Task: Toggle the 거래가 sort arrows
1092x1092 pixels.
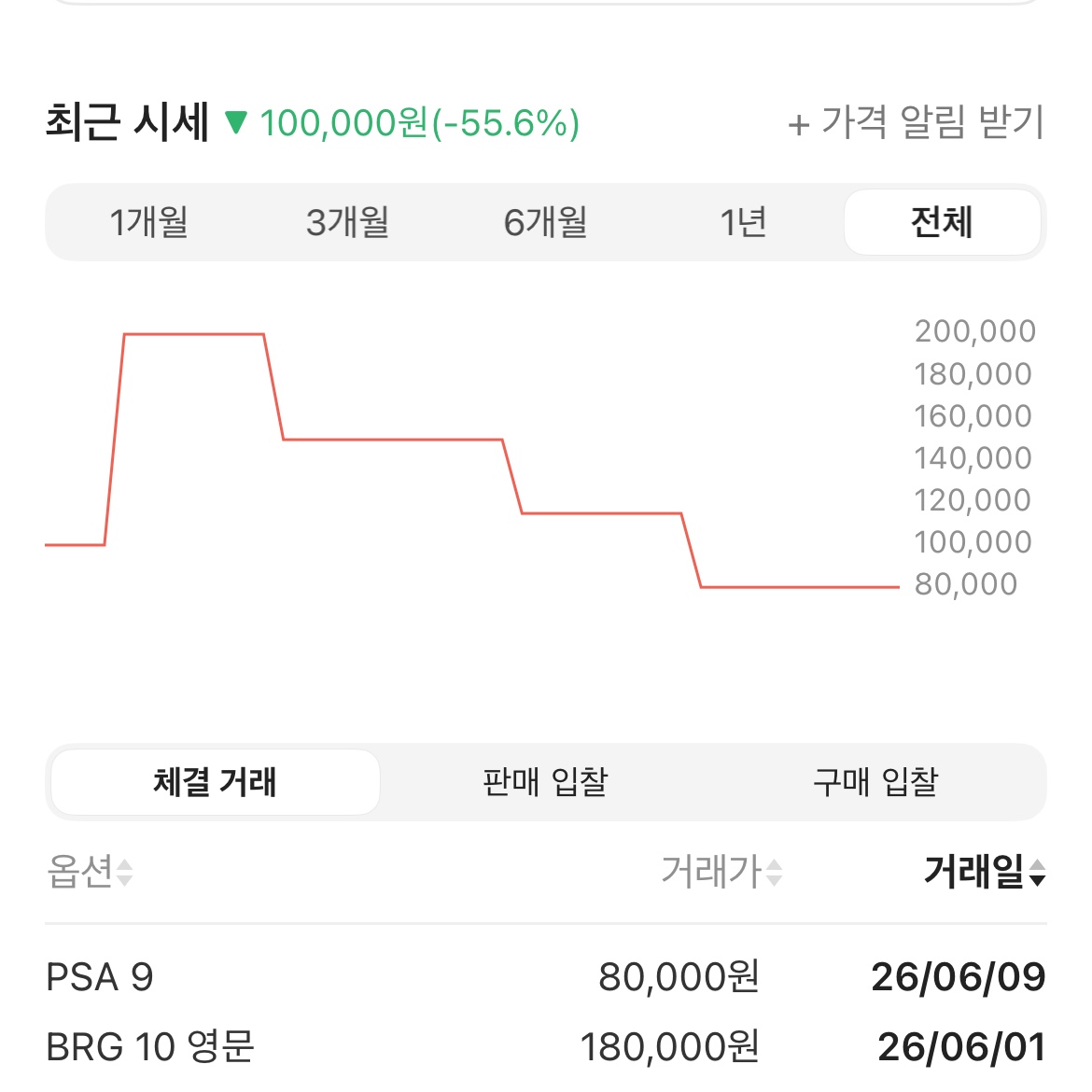Action: [775, 873]
